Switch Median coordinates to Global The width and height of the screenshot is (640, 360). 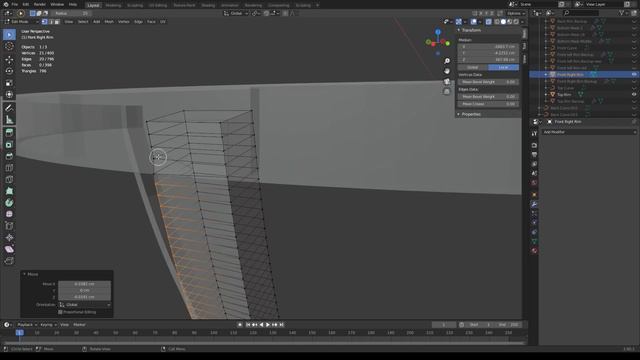pyautogui.click(x=473, y=67)
